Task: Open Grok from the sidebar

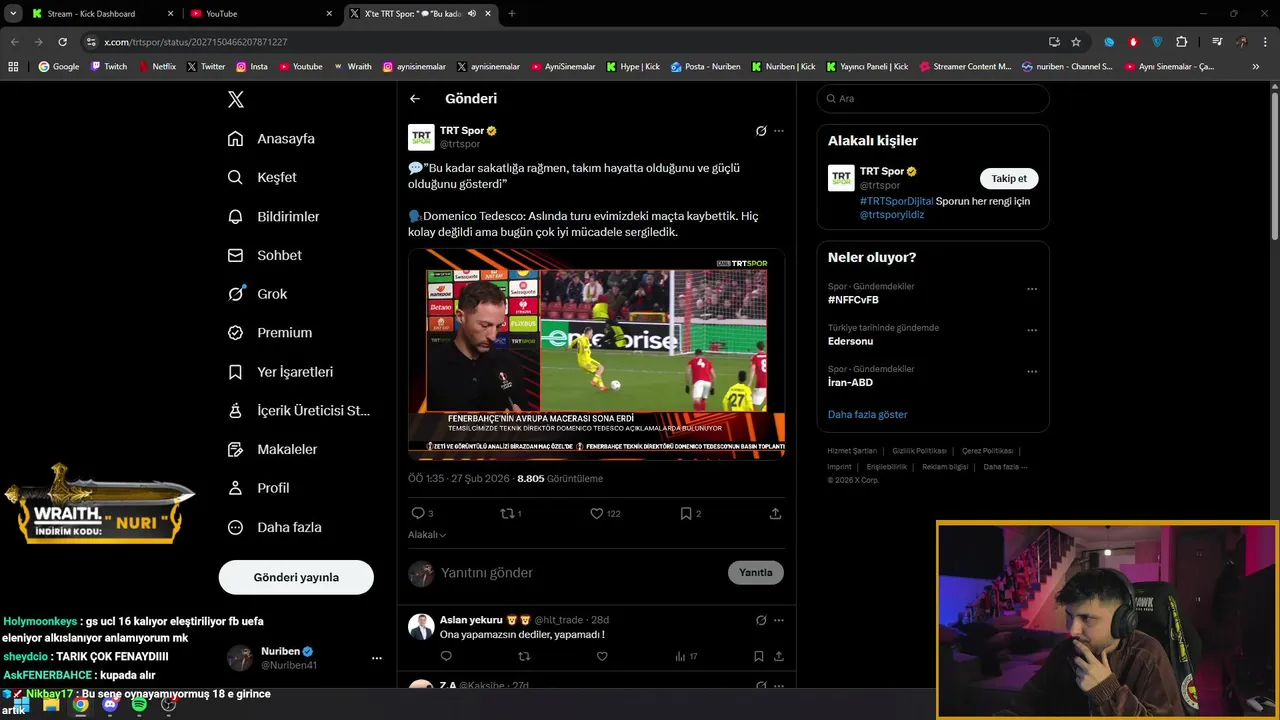Action: (x=257, y=294)
